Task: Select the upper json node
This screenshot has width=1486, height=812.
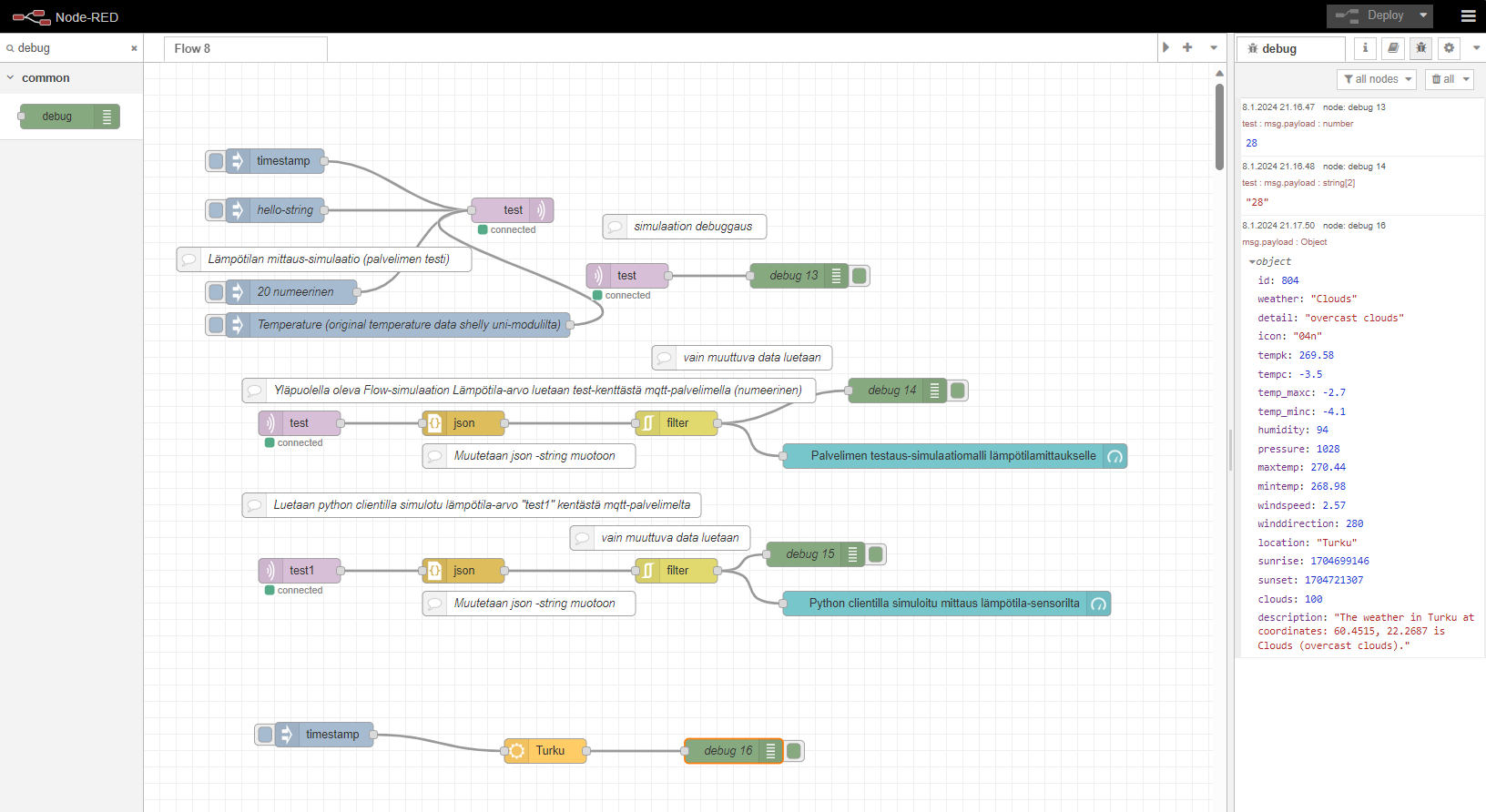Action: (x=463, y=423)
